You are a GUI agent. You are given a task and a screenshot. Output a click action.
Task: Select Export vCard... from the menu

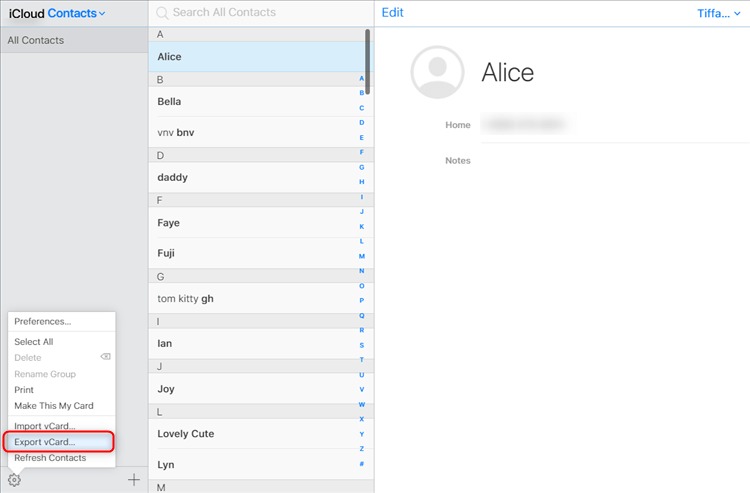44,441
